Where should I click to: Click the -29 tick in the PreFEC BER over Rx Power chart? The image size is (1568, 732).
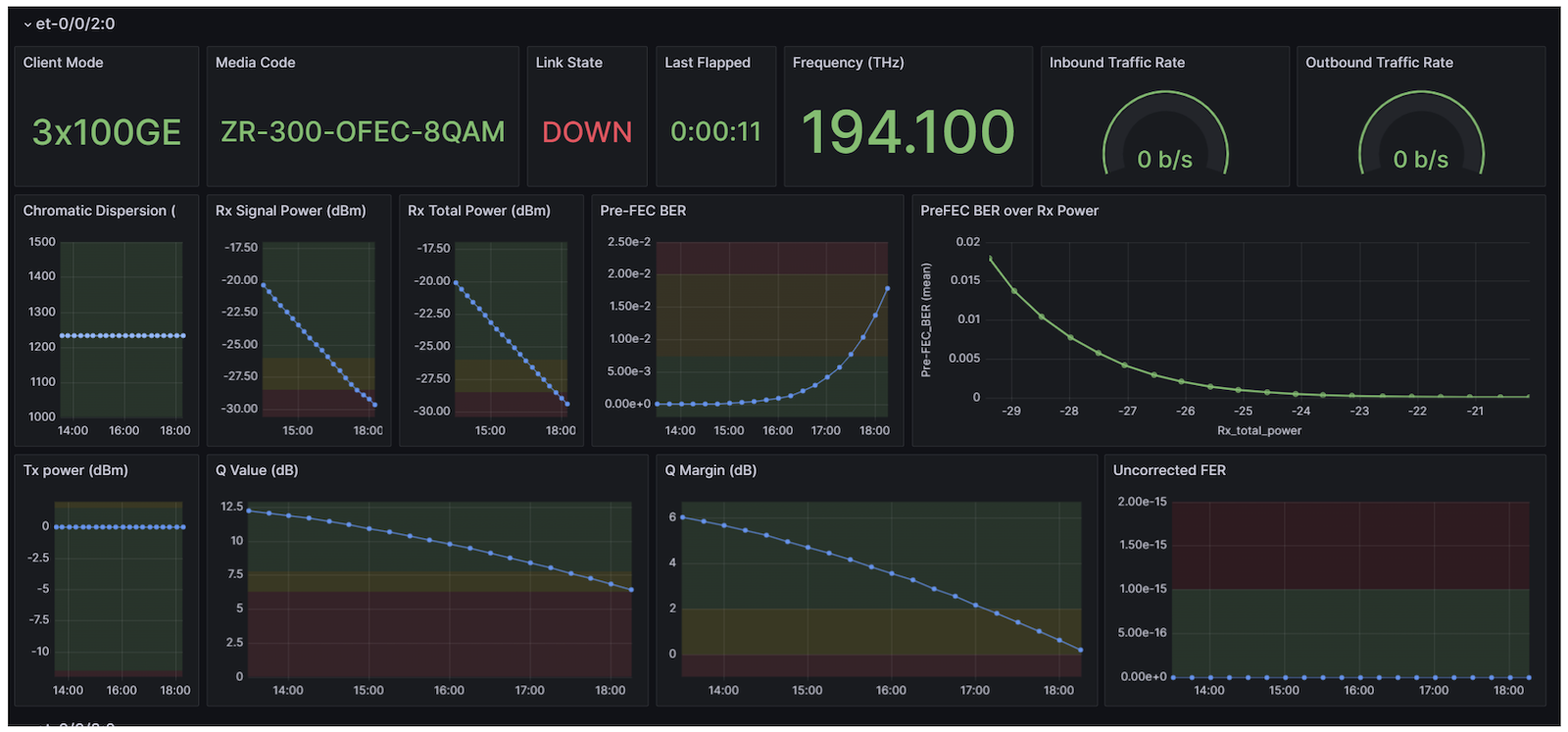tap(1011, 412)
